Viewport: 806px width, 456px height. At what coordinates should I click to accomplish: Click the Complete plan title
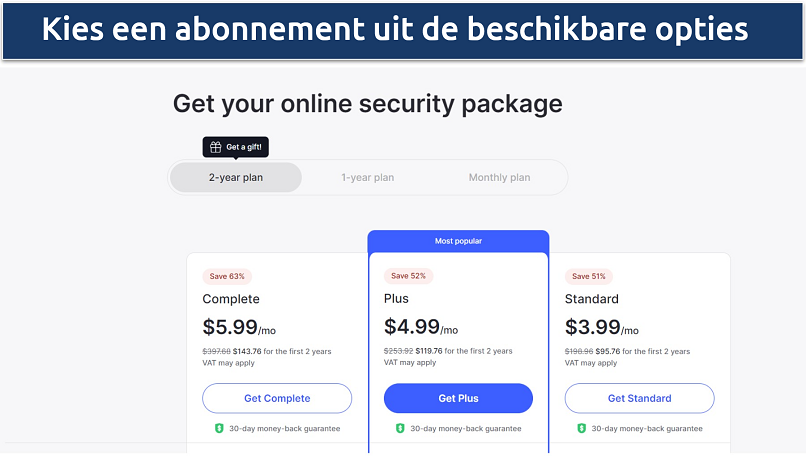pyautogui.click(x=231, y=299)
